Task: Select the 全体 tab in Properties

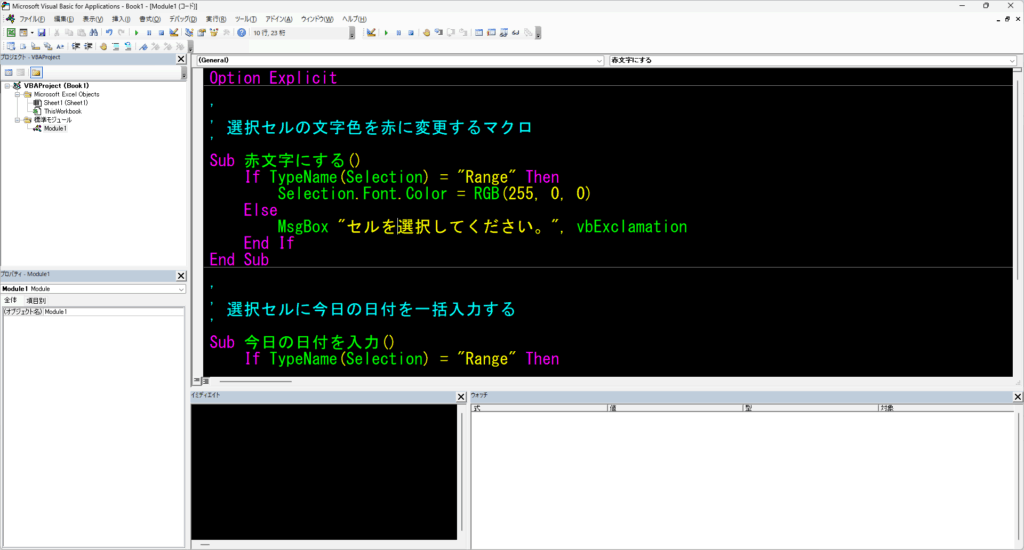Action: (10, 300)
